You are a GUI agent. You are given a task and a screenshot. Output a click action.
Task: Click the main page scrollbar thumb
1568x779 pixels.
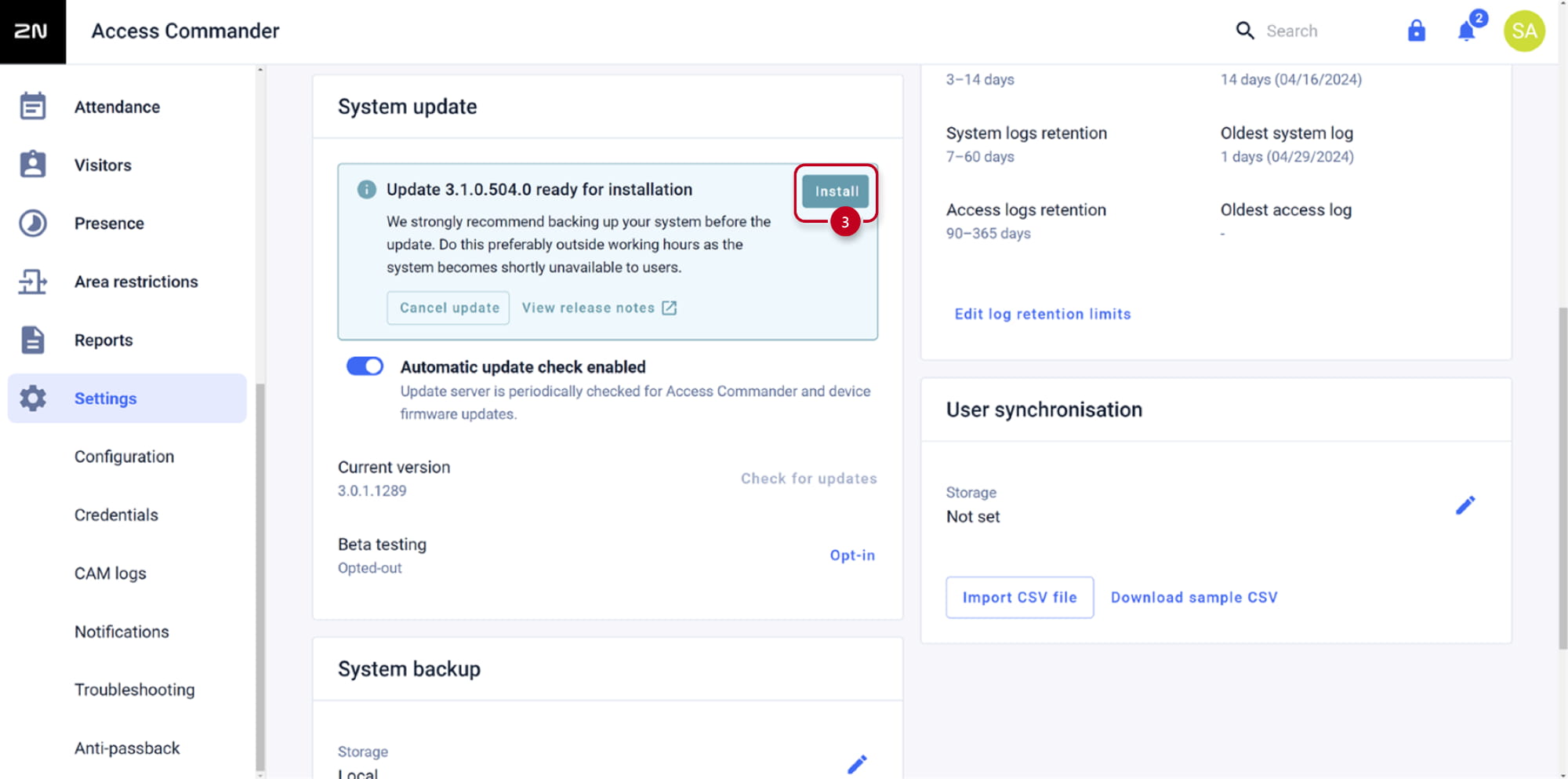click(1563, 479)
